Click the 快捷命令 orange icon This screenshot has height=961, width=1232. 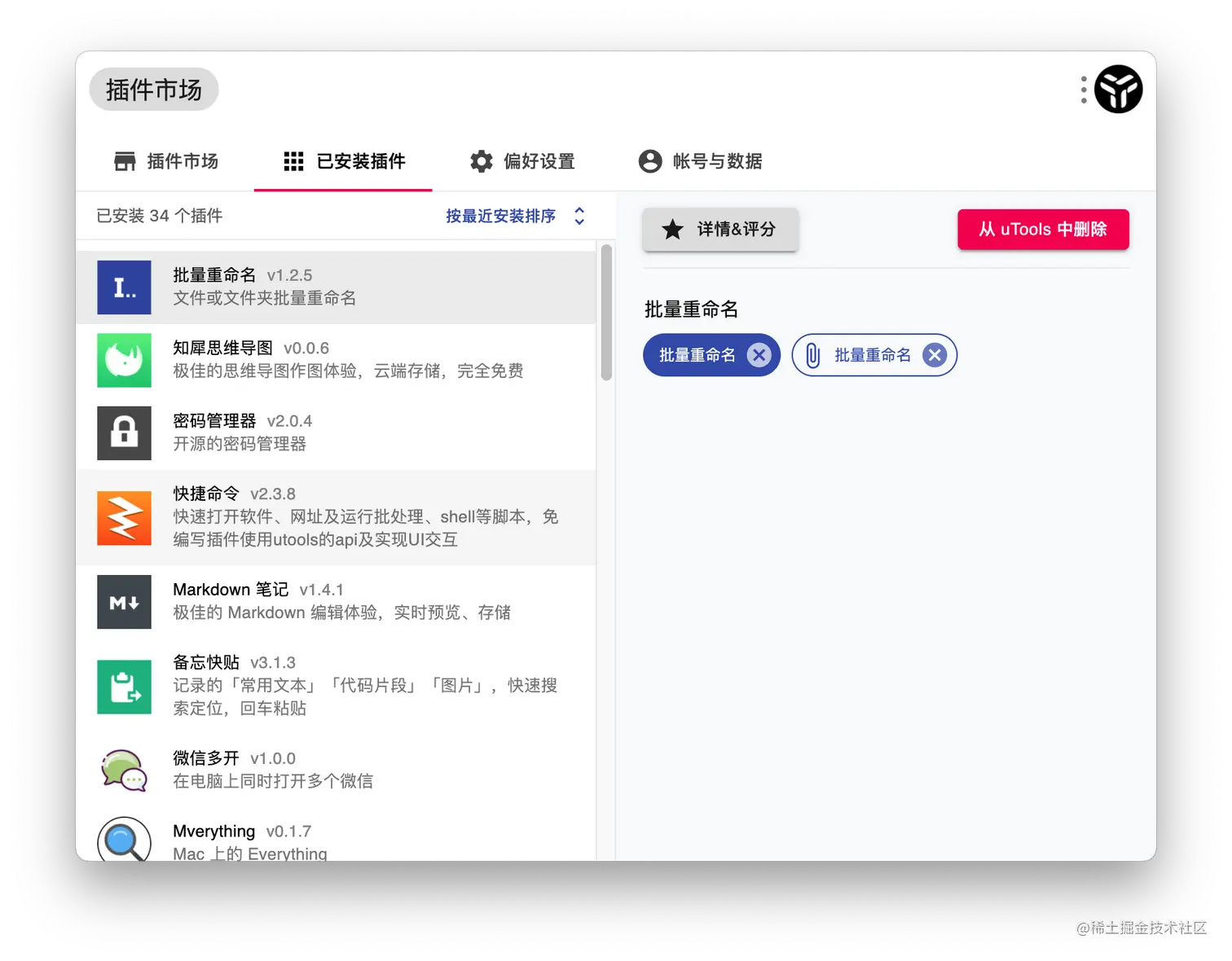[x=124, y=518]
